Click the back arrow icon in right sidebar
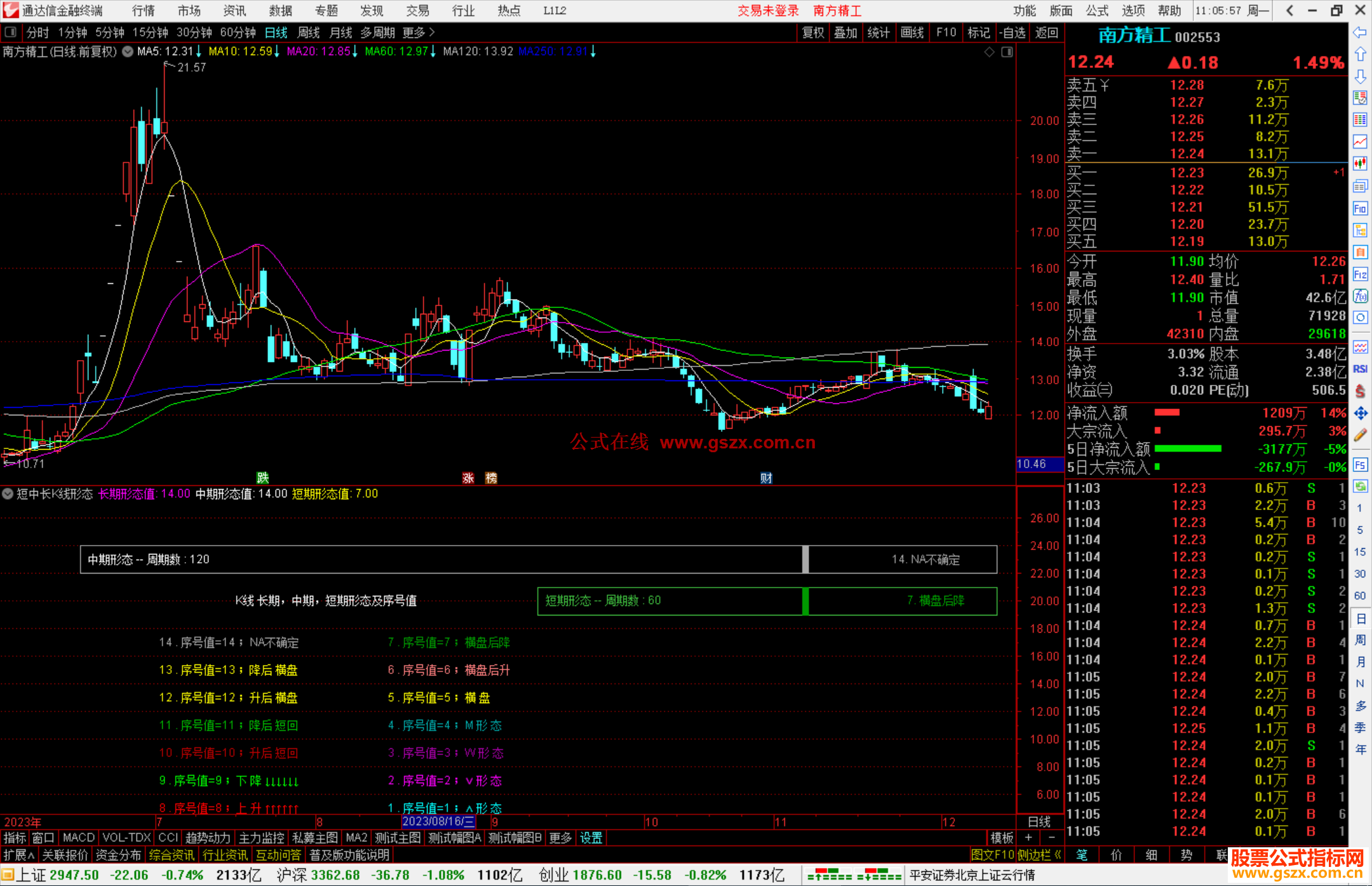 point(1360,32)
